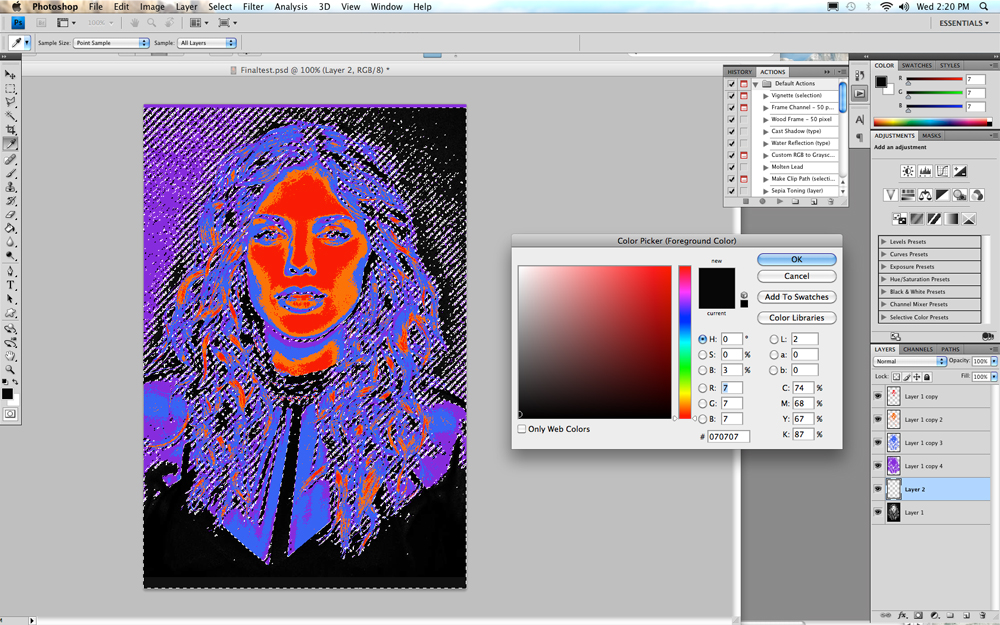Screen dimensions: 1000x625
Task: Switch to the Swatches tab
Action: [916, 65]
